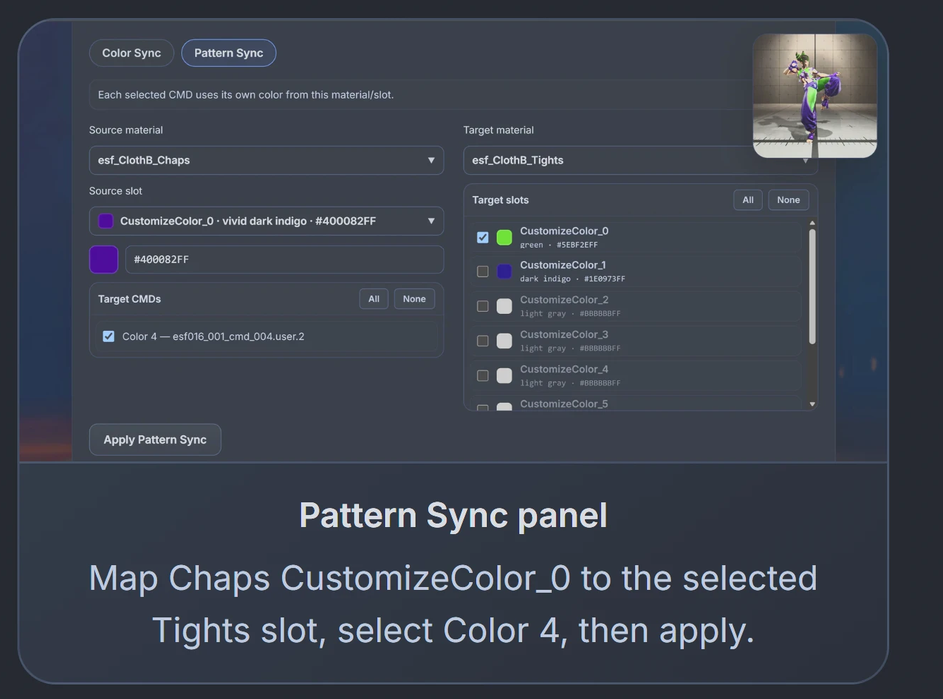943x699 pixels.
Task: Click the arrow of the Source material dropdown
Action: point(431,160)
